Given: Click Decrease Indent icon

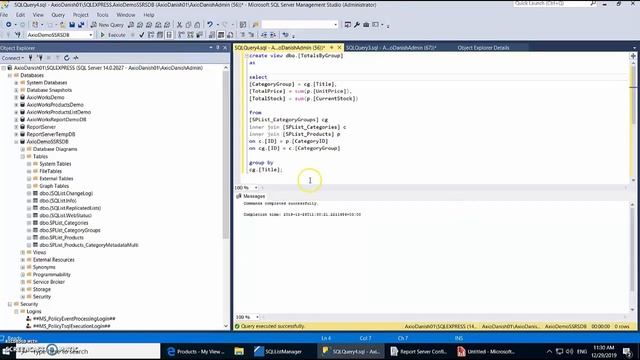Looking at the screenshot, I should click(264, 35).
